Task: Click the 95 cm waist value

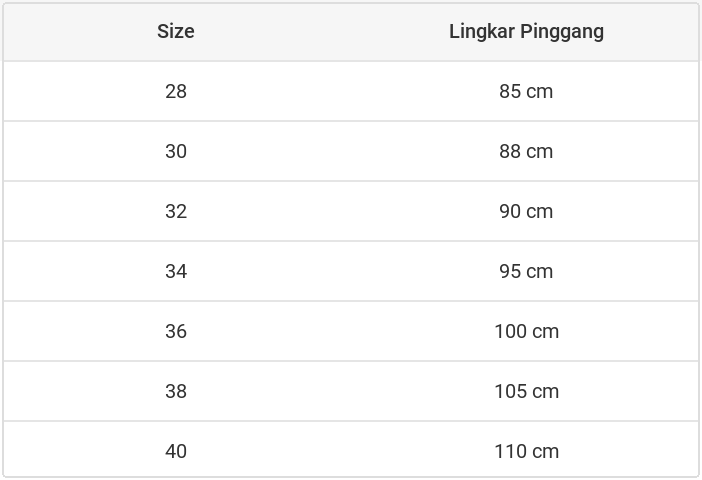Action: tap(526, 271)
